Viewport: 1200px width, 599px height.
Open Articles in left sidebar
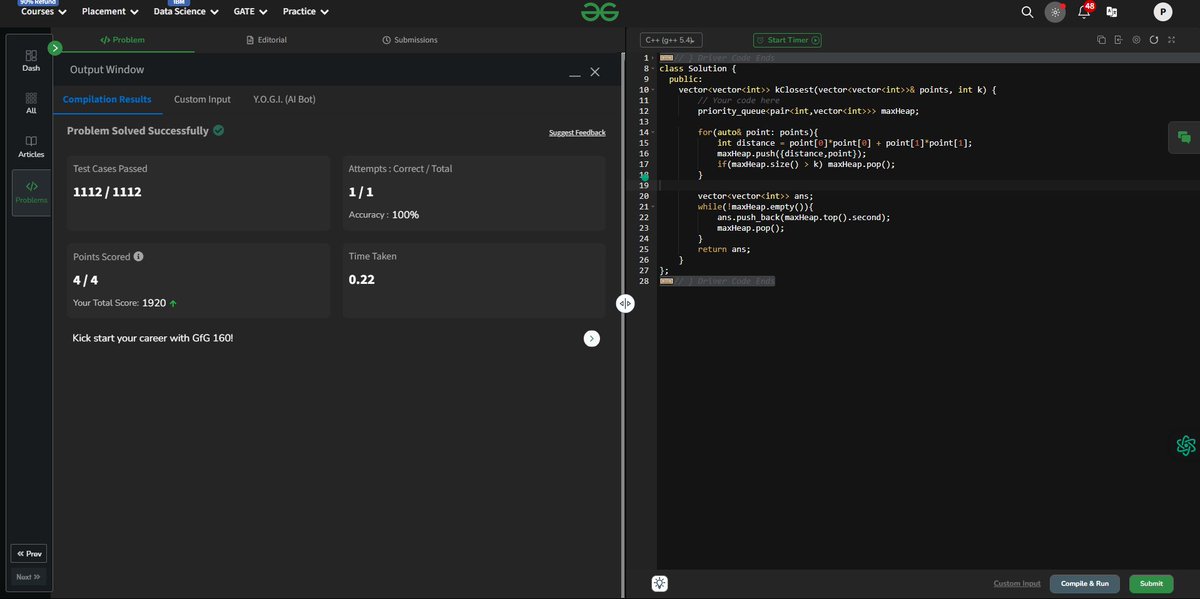pos(31,147)
